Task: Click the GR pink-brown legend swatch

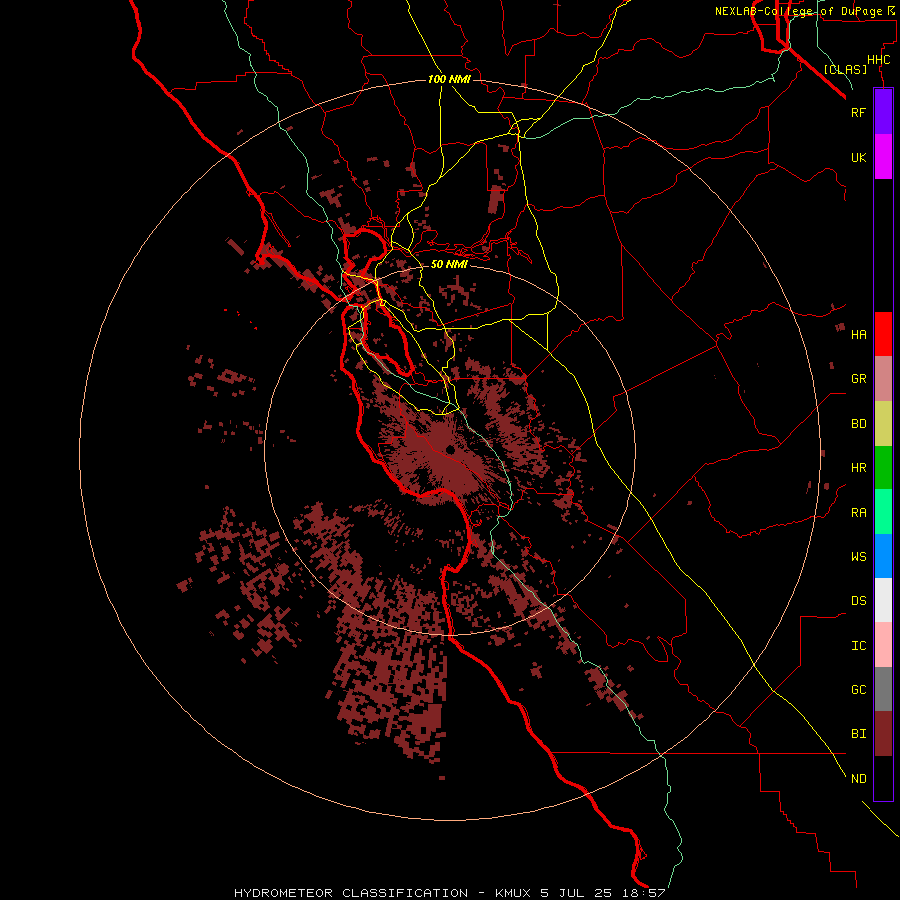Action: 883,379
